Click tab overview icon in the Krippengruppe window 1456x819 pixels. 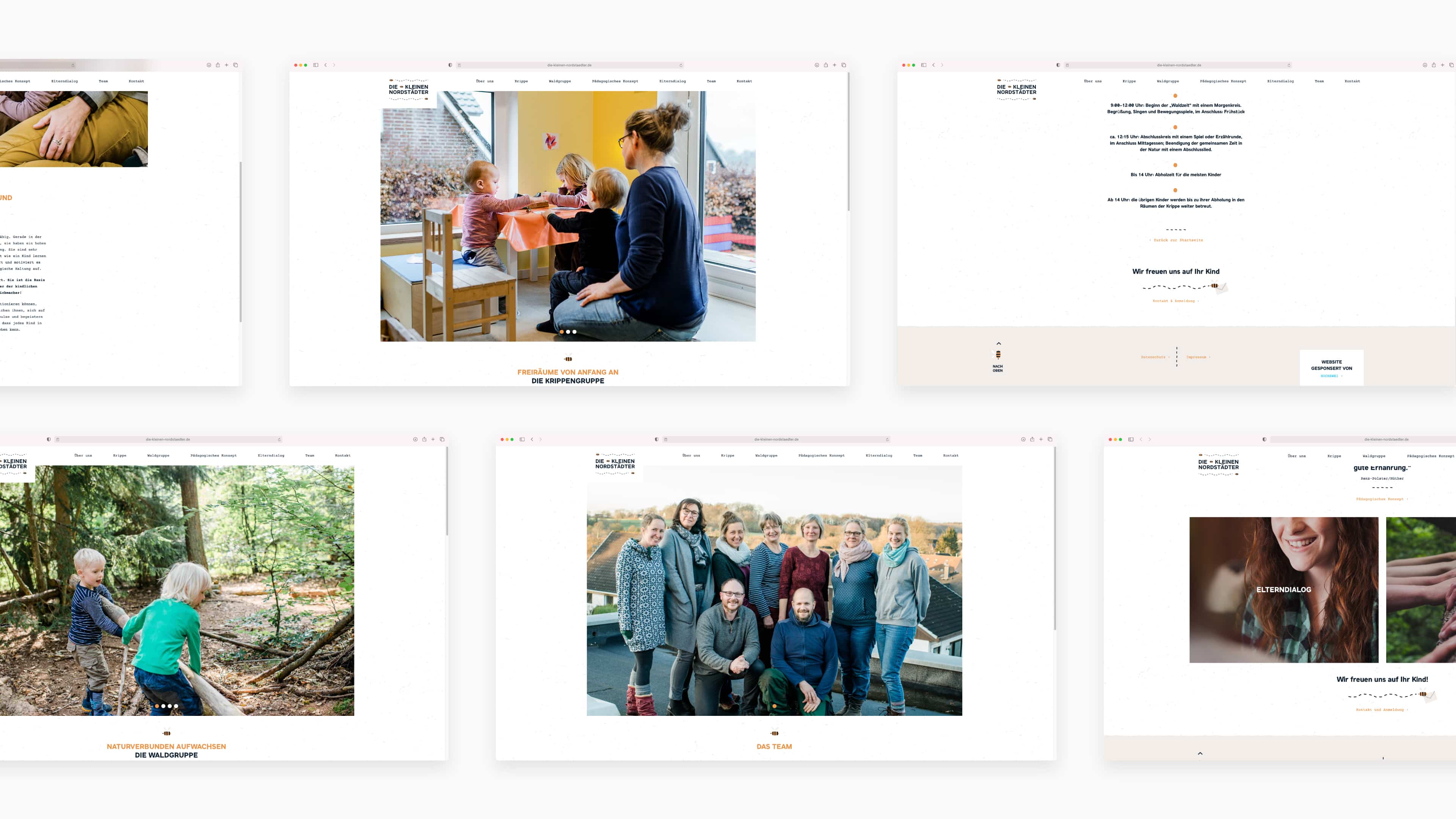(844, 65)
